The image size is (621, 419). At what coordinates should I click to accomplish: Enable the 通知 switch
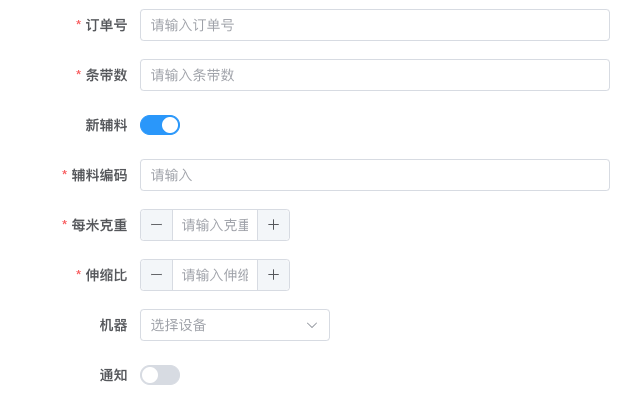pyautogui.click(x=160, y=375)
